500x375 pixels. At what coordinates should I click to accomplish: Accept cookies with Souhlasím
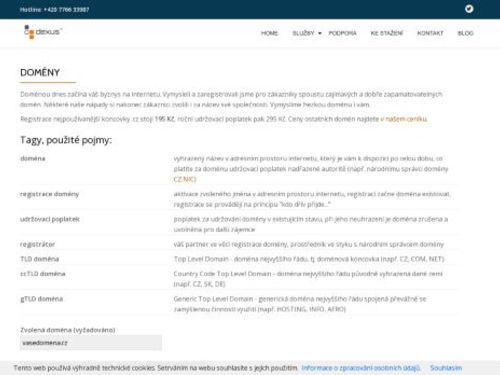[x=446, y=368]
